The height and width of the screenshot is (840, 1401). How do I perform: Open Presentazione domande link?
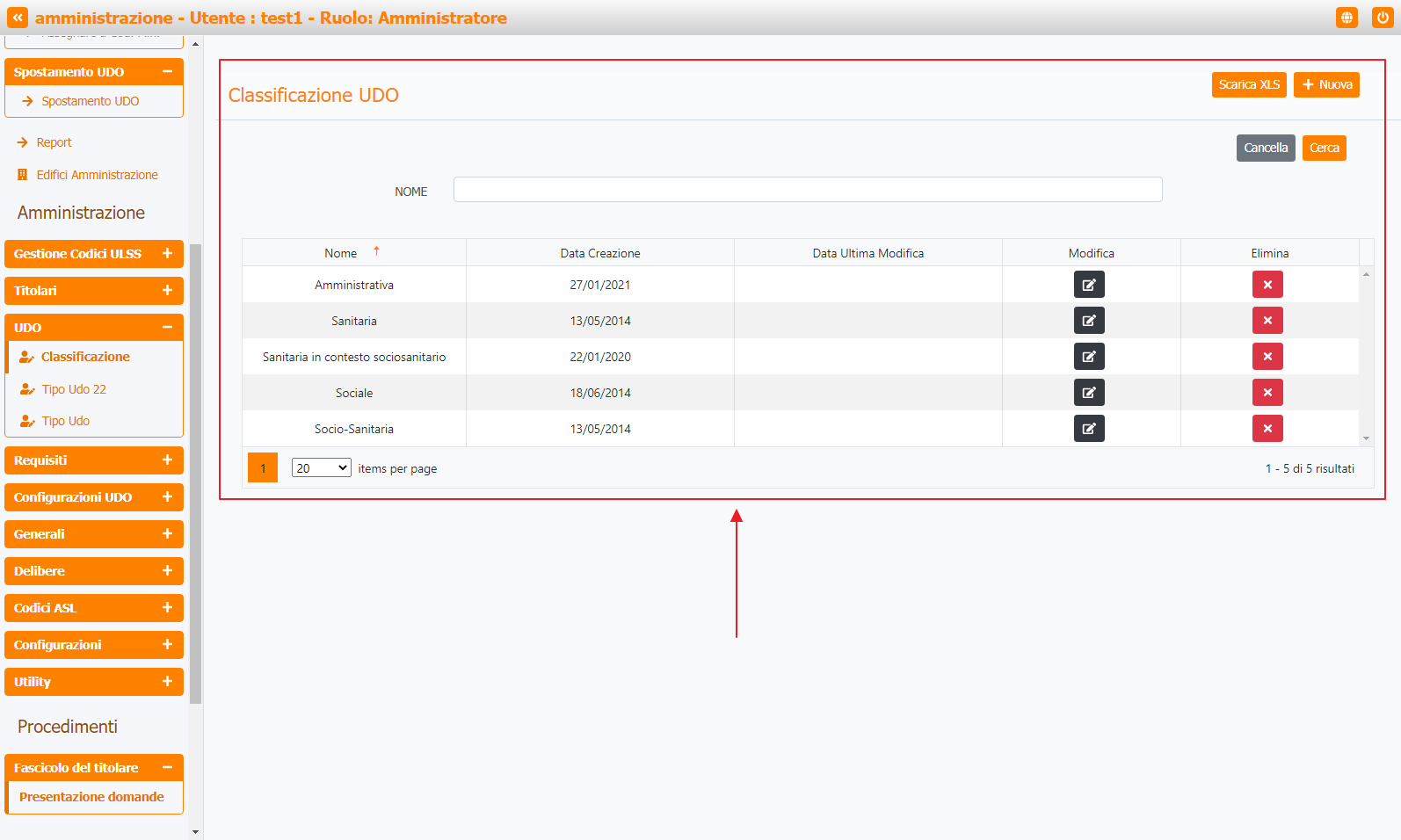pos(91,797)
